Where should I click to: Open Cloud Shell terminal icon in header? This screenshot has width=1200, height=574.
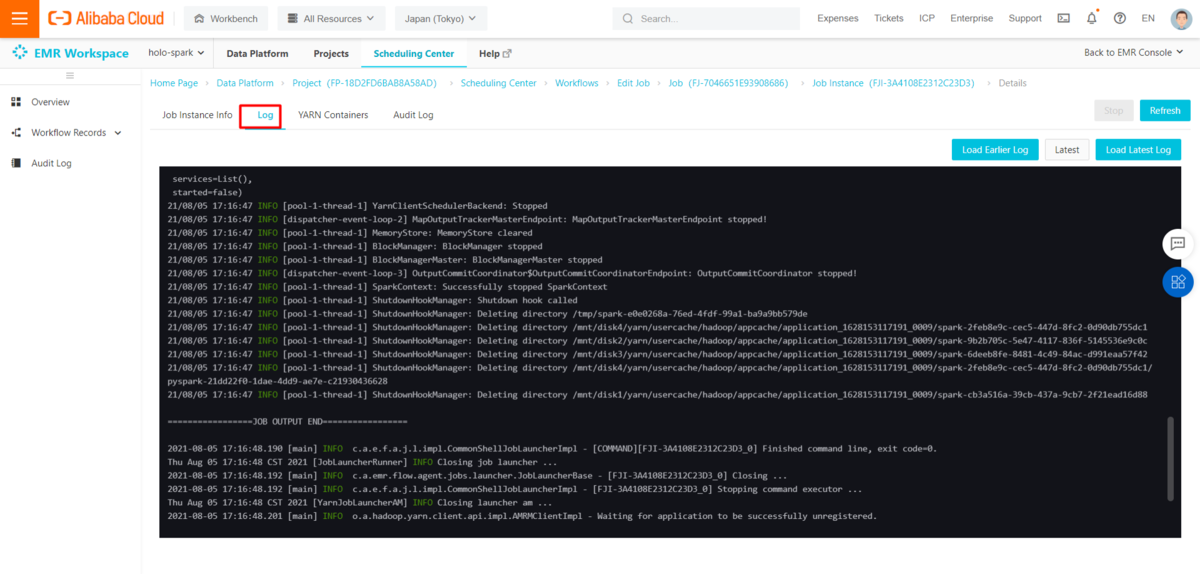(x=1063, y=18)
